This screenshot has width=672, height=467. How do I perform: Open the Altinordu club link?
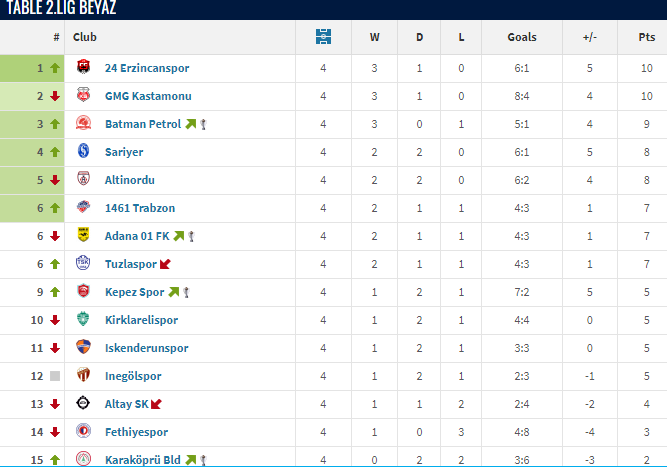coord(130,180)
